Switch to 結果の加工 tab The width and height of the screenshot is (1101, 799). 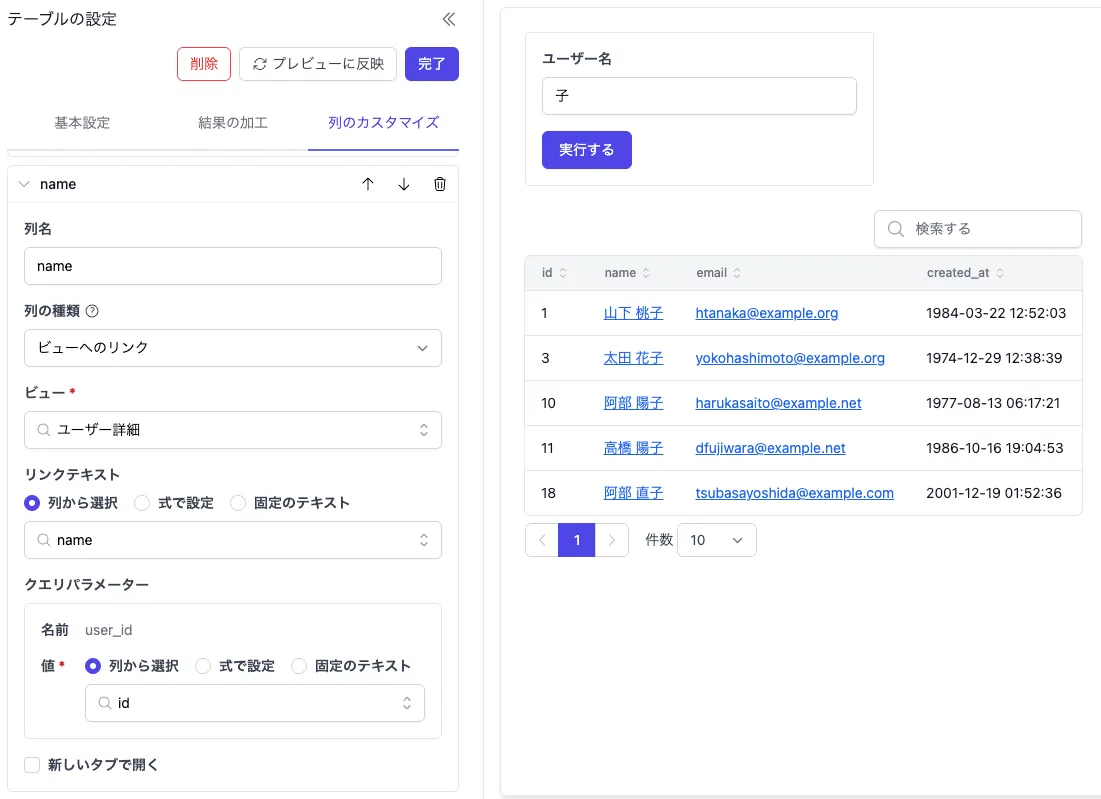click(233, 123)
